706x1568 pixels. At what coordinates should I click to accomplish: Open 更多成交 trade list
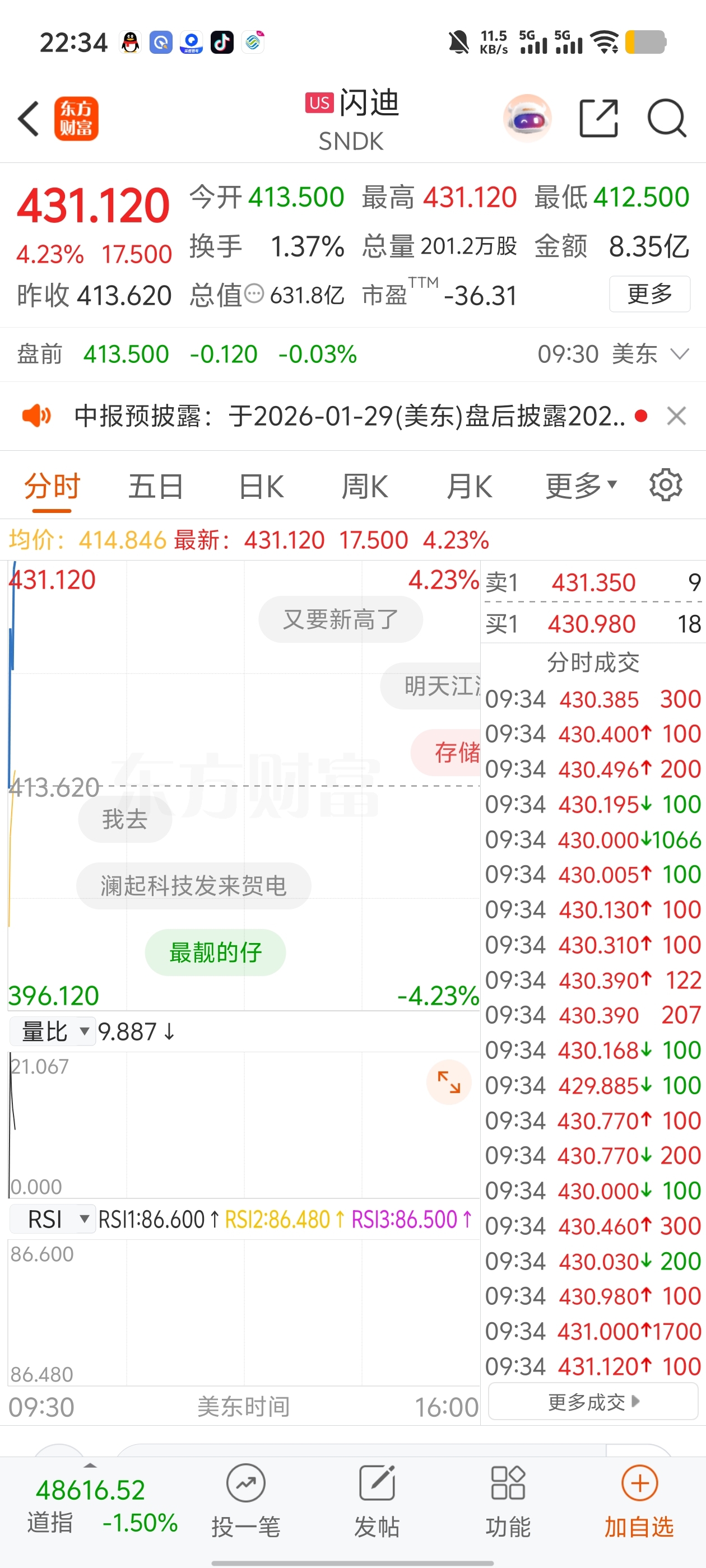593,1402
